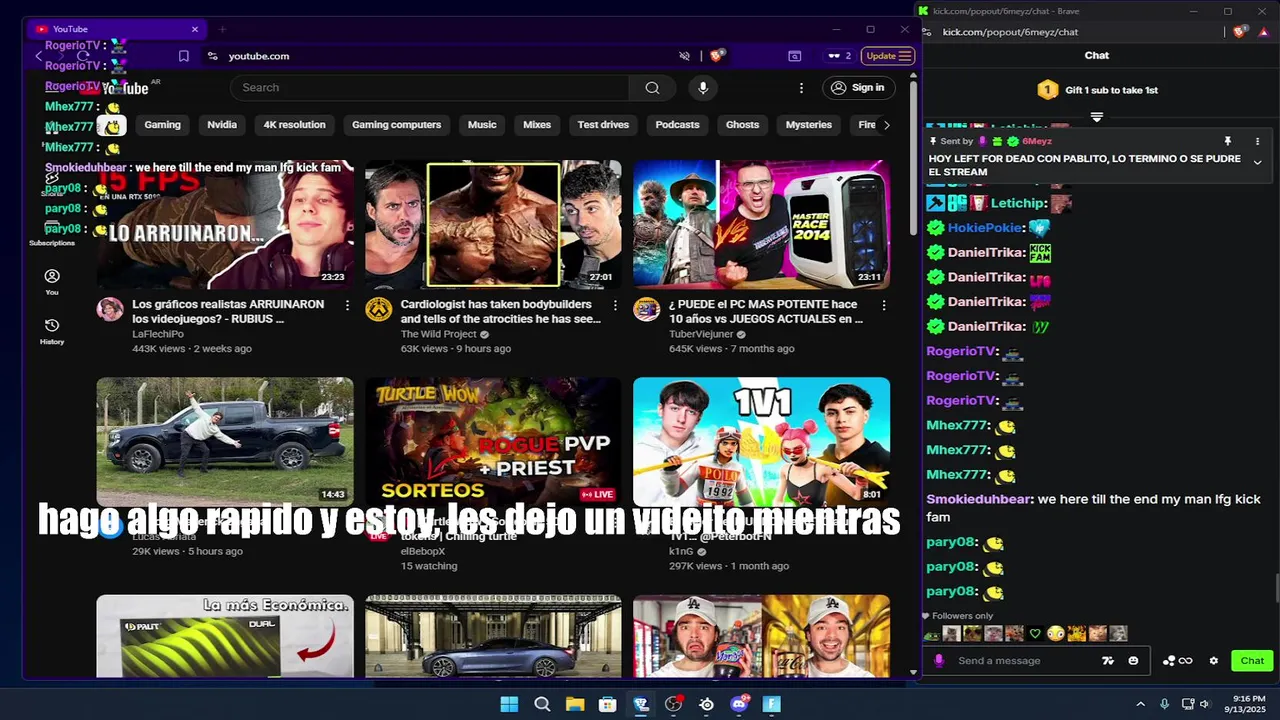Open the 1V1 Fortnite video thumbnail

pos(761,441)
